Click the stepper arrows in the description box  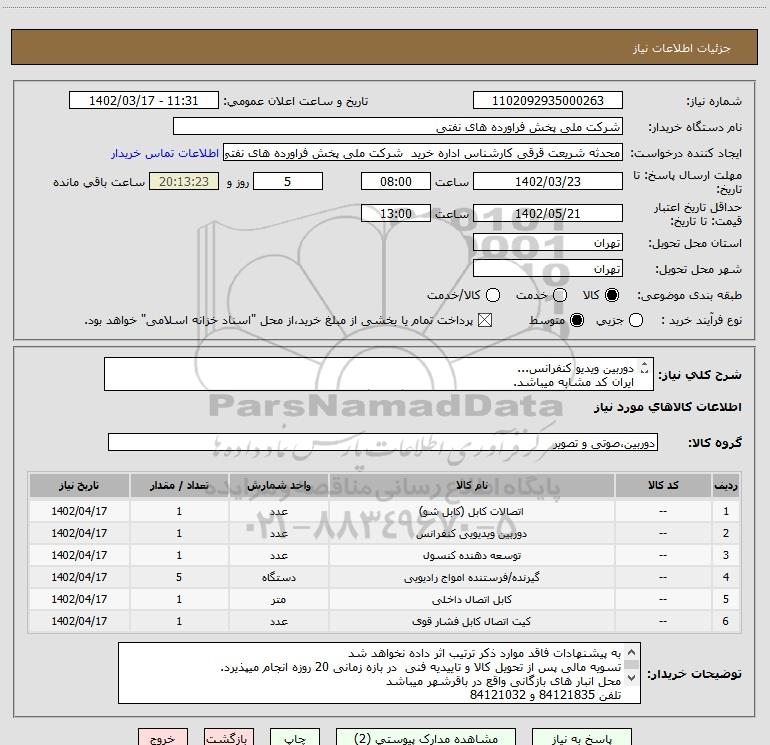click(x=645, y=367)
